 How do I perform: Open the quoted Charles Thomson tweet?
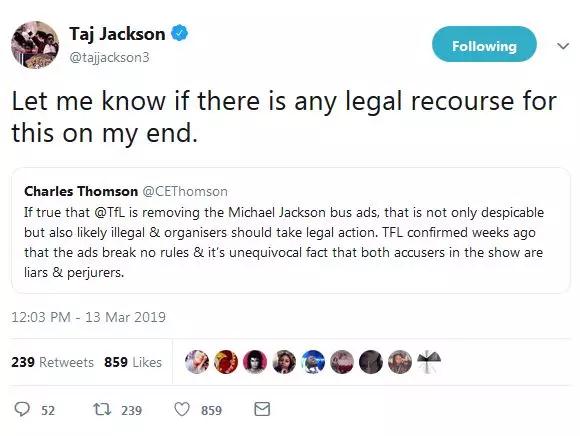click(291, 231)
